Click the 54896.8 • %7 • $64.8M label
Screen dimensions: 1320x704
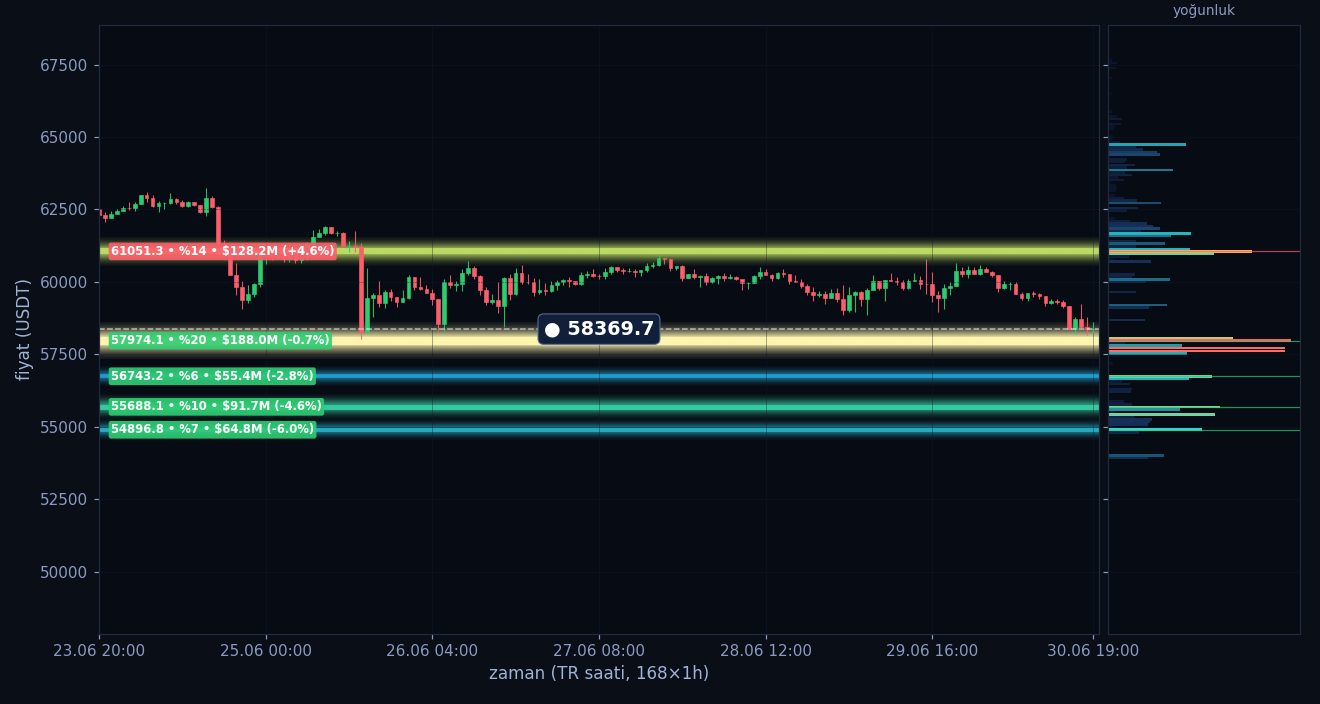tap(212, 429)
